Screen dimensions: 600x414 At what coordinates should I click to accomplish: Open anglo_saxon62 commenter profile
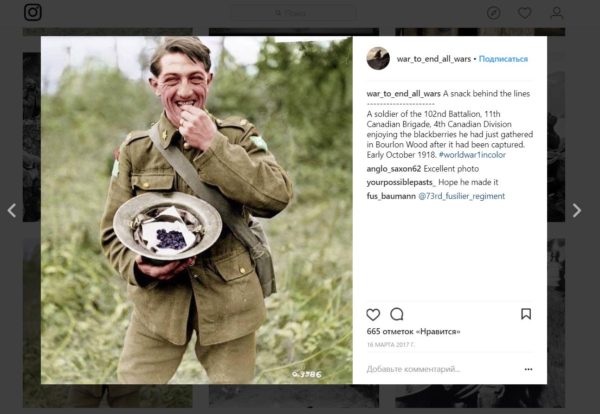point(394,169)
